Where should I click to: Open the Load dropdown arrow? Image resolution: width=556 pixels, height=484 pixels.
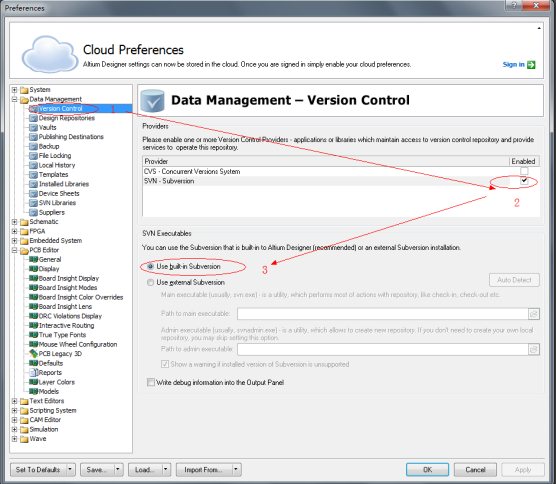(x=166, y=469)
